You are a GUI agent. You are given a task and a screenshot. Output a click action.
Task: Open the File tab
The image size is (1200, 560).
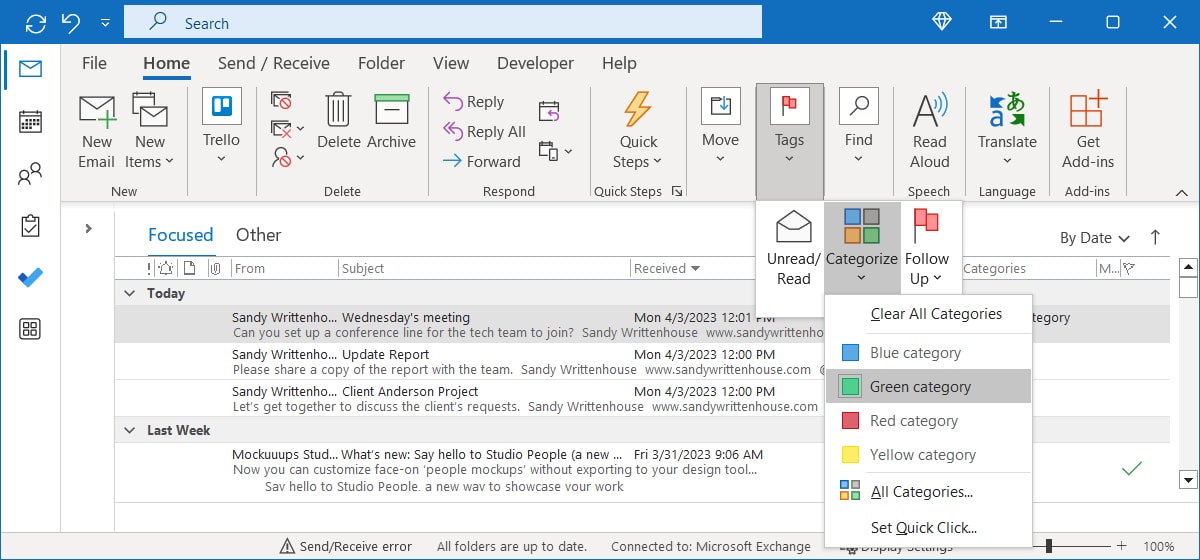pyautogui.click(x=94, y=63)
